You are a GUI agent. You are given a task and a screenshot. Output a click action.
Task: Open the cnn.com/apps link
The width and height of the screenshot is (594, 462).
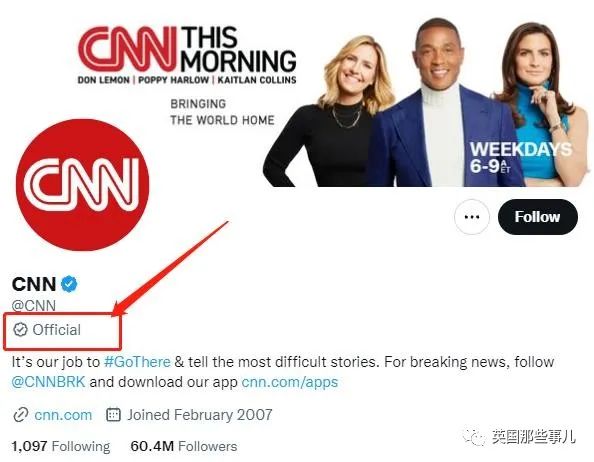coord(290,382)
